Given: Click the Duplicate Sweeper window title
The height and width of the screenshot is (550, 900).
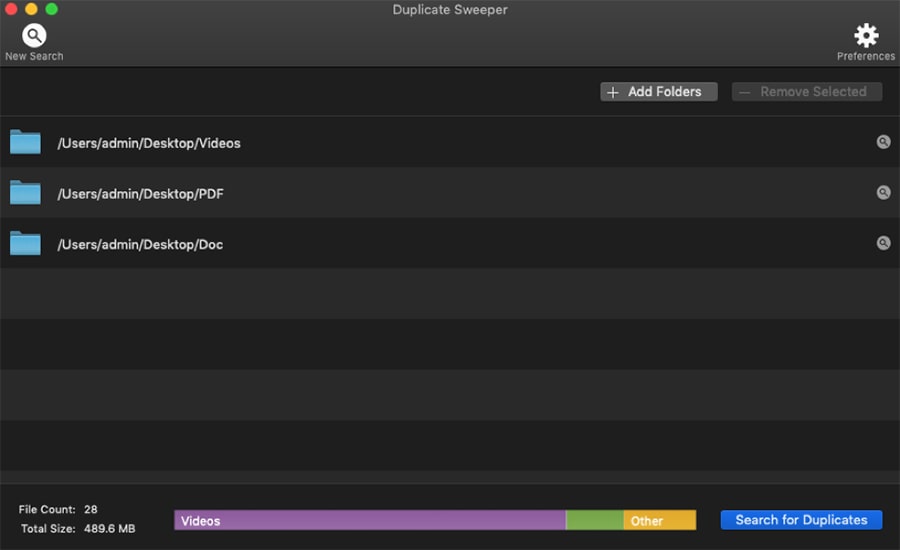Looking at the screenshot, I should 450,10.
